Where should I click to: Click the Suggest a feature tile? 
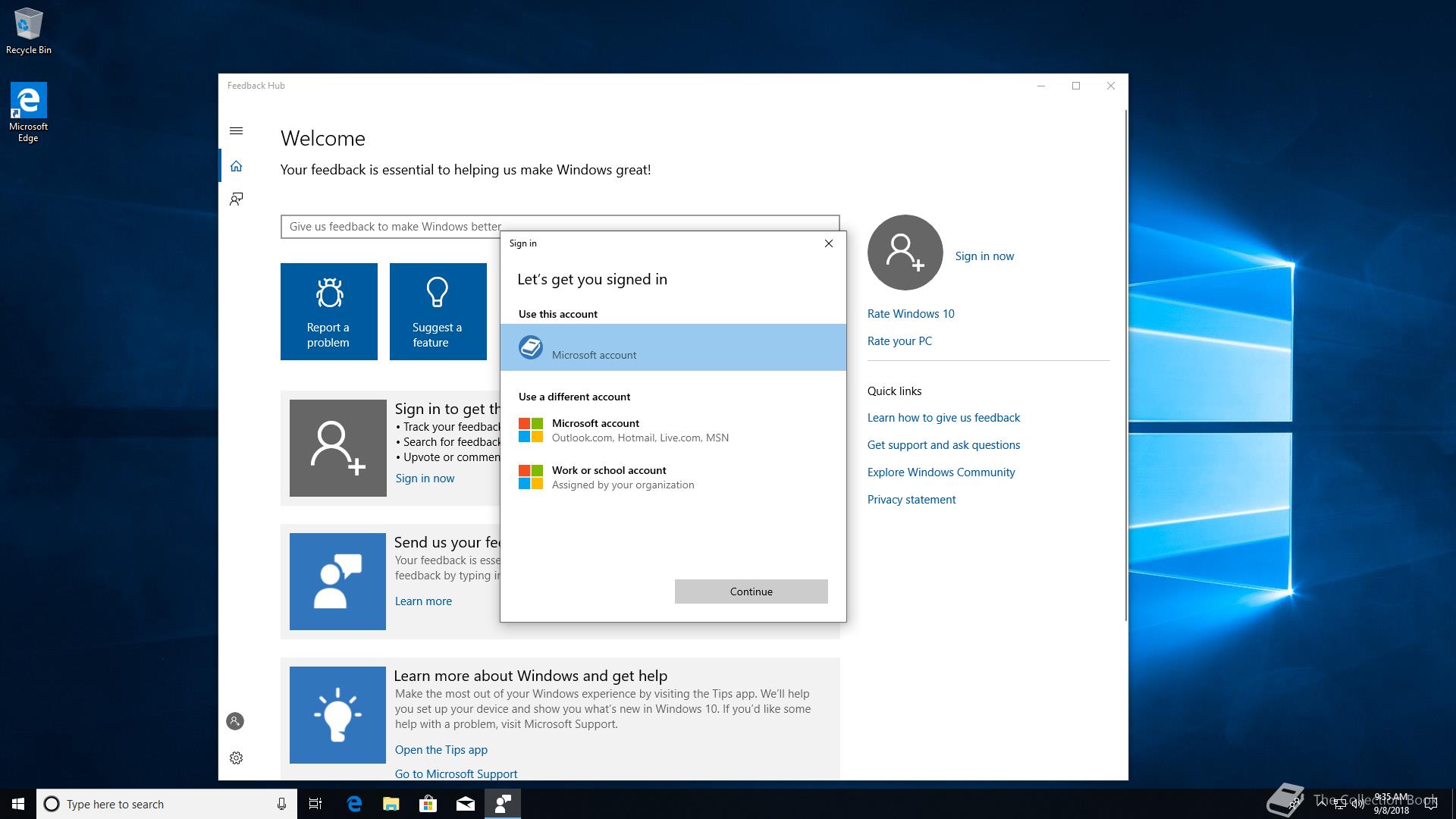click(438, 312)
